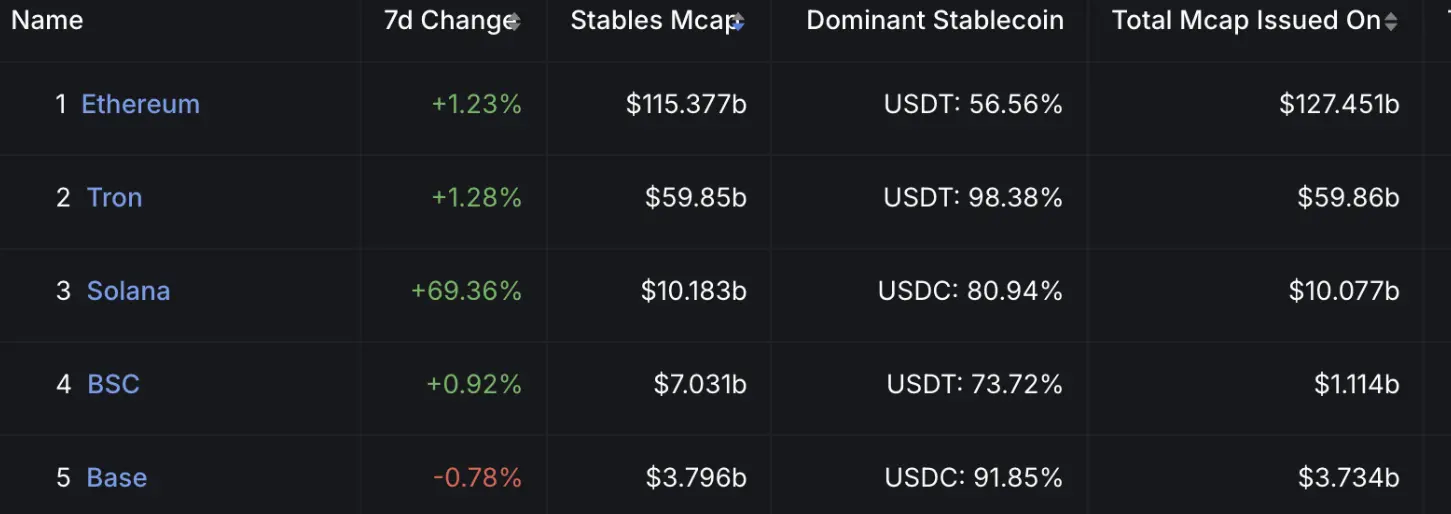Click Base's USDC: 91.85% cell
Viewport: 1451px width, 514px height.
[x=973, y=478]
